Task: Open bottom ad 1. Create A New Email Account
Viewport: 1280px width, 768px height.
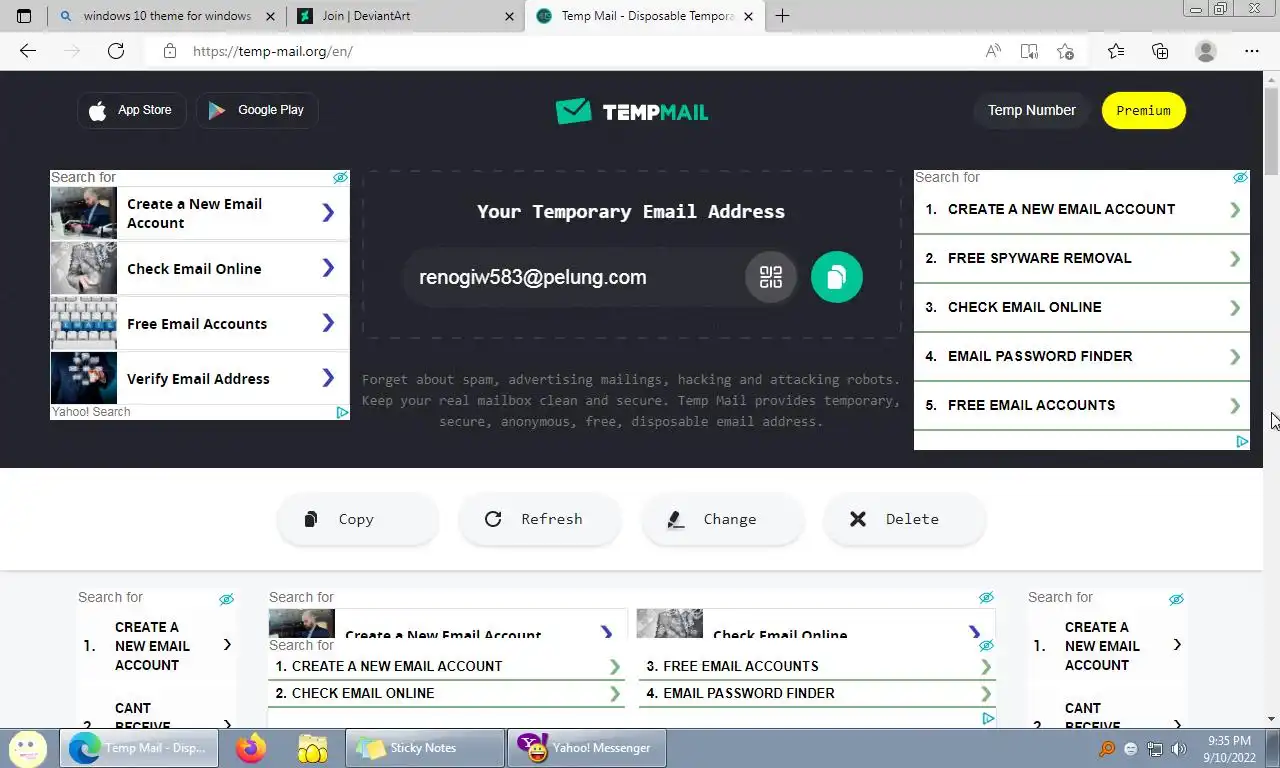Action: pyautogui.click(x=446, y=666)
